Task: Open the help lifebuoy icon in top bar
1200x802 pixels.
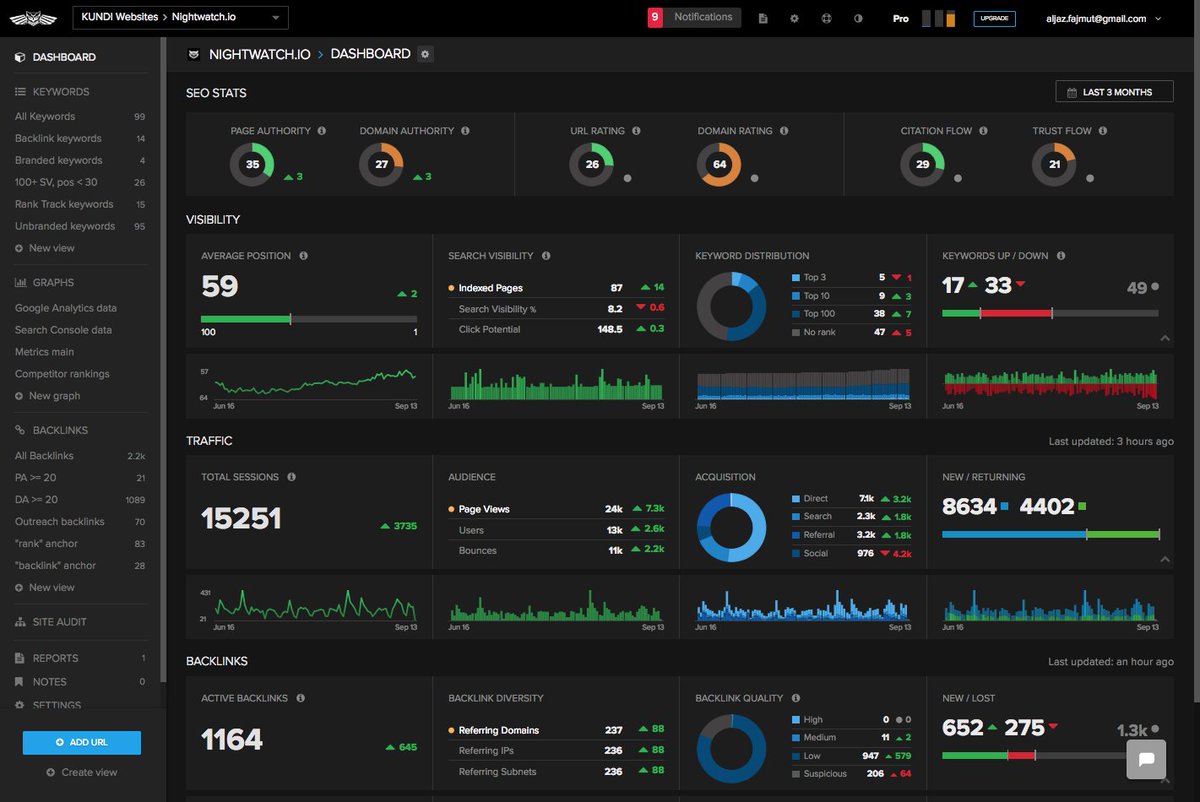Action: [x=826, y=18]
